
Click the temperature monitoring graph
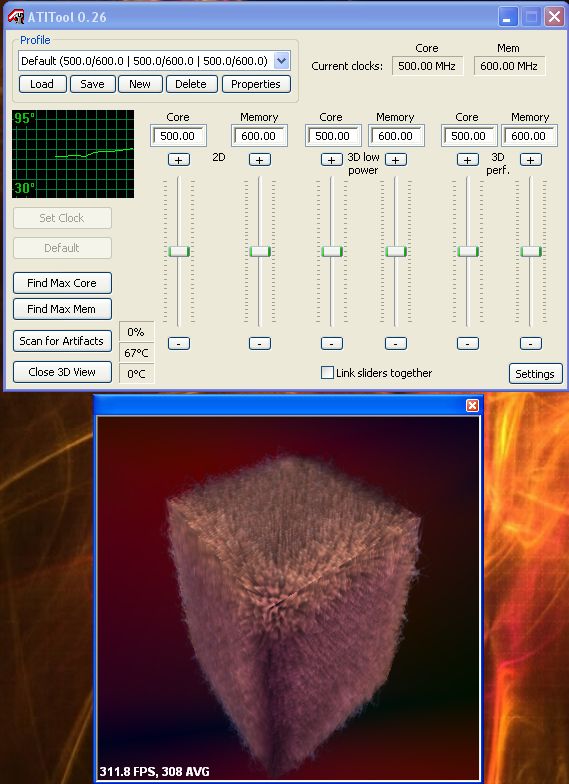pyautogui.click(x=73, y=154)
